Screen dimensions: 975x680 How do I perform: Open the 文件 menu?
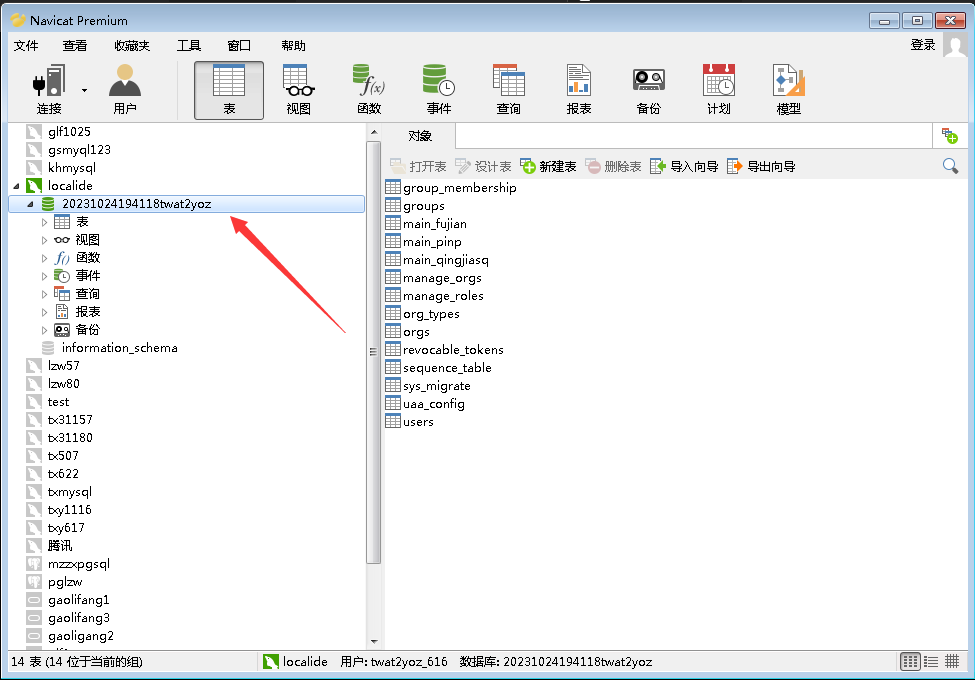(x=26, y=45)
